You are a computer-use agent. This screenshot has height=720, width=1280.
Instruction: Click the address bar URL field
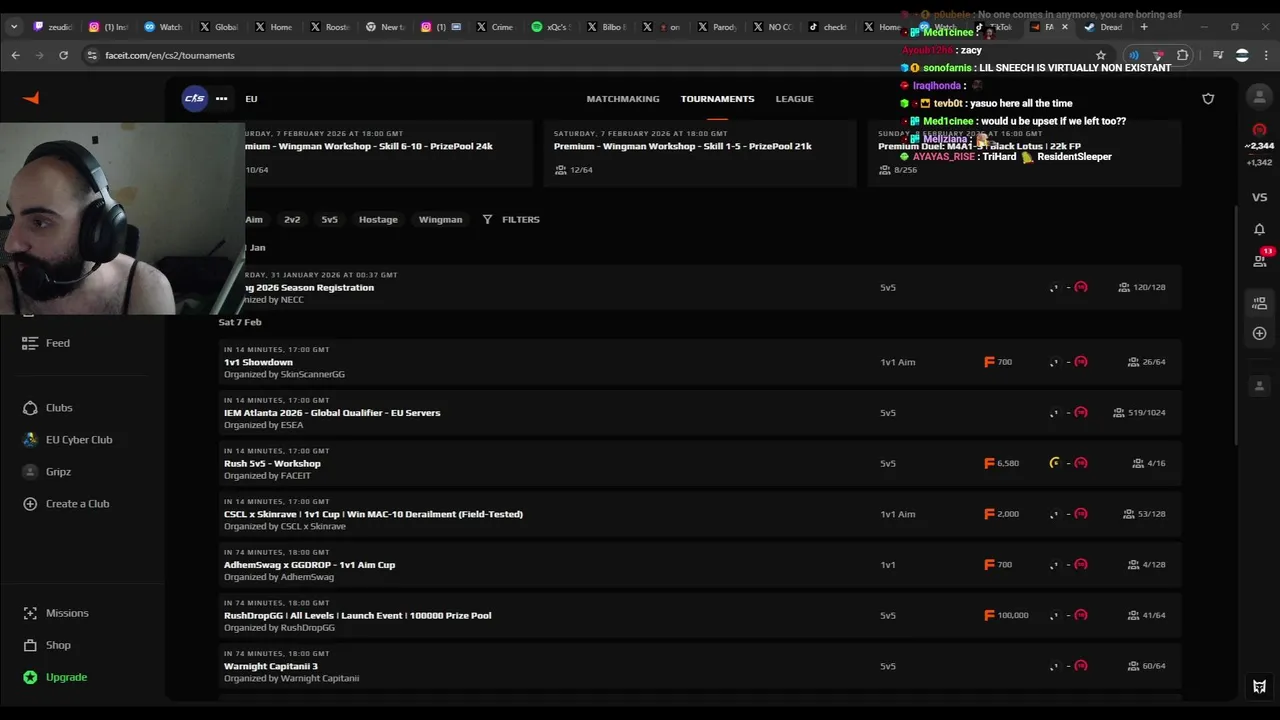[x=590, y=55]
